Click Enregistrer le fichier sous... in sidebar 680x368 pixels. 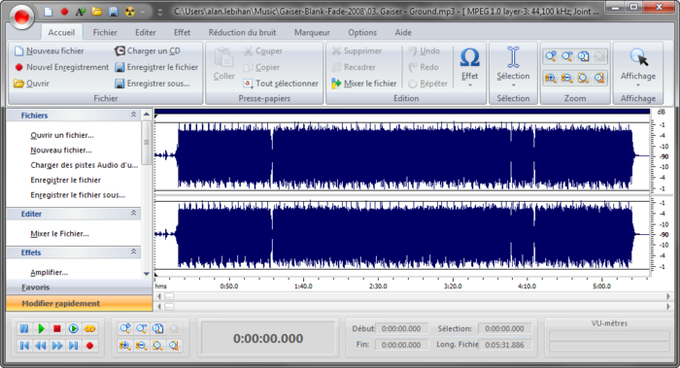click(78, 195)
